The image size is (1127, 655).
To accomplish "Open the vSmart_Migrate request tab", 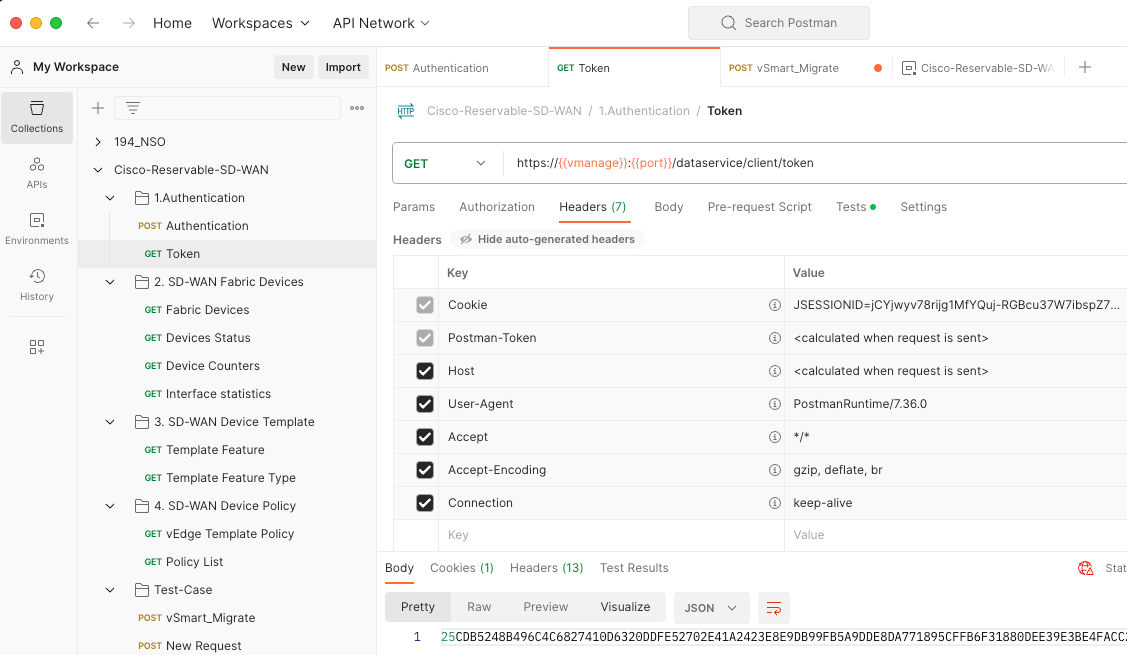I will pos(796,68).
